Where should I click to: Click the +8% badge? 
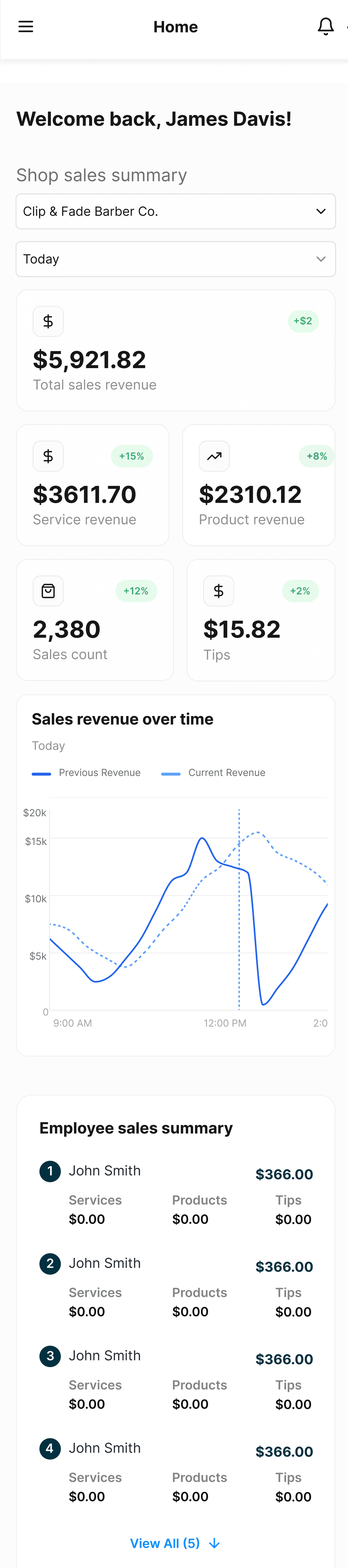click(x=316, y=456)
